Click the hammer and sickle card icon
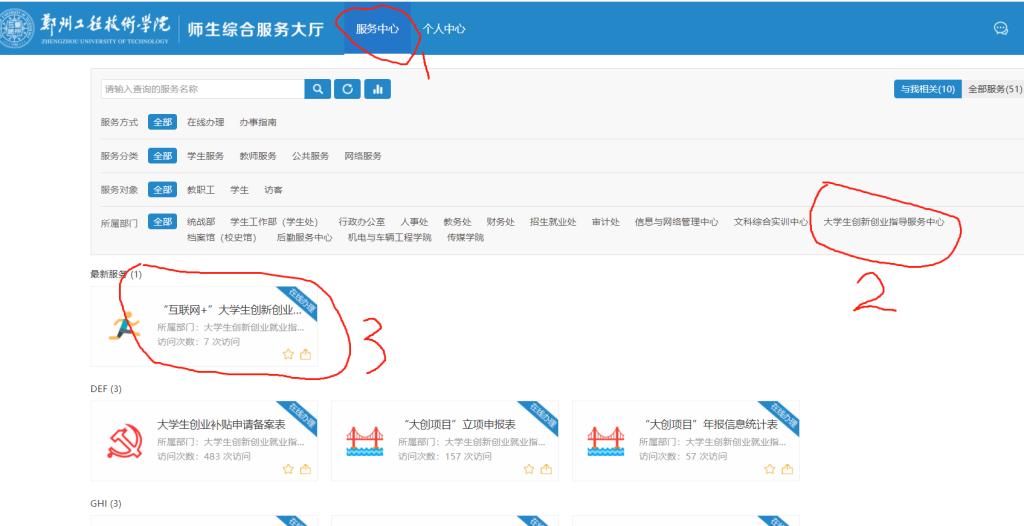The height and width of the screenshot is (526, 1024). 124,441
